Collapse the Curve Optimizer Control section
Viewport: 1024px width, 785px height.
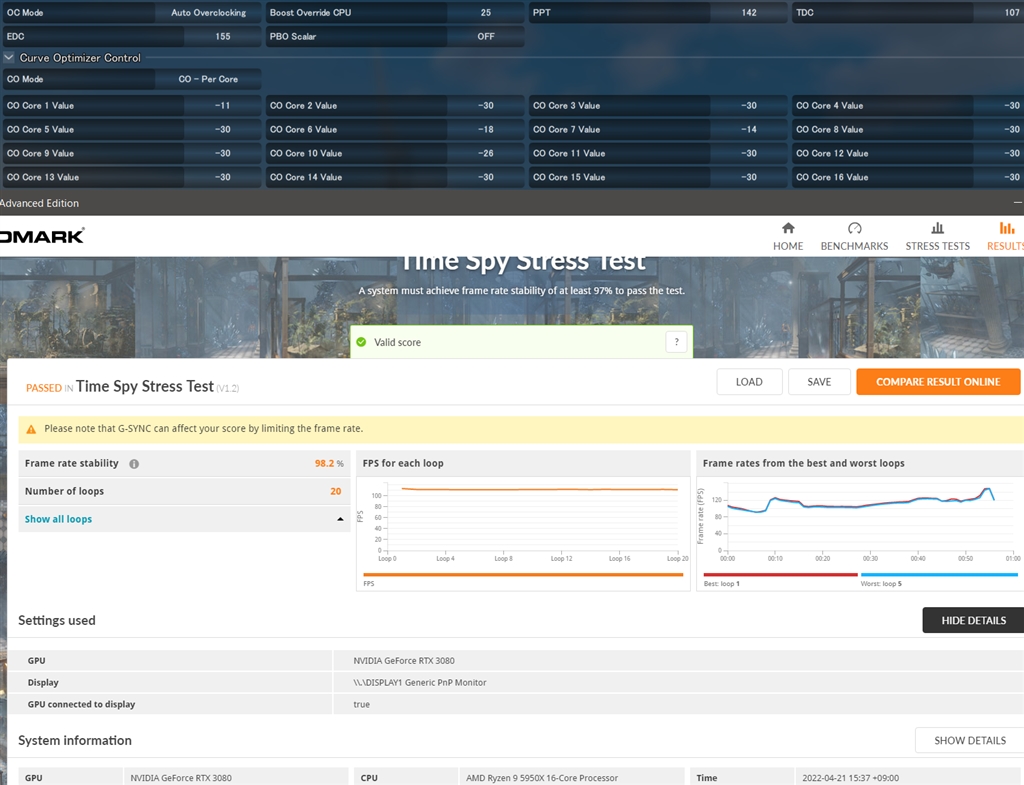coord(9,58)
